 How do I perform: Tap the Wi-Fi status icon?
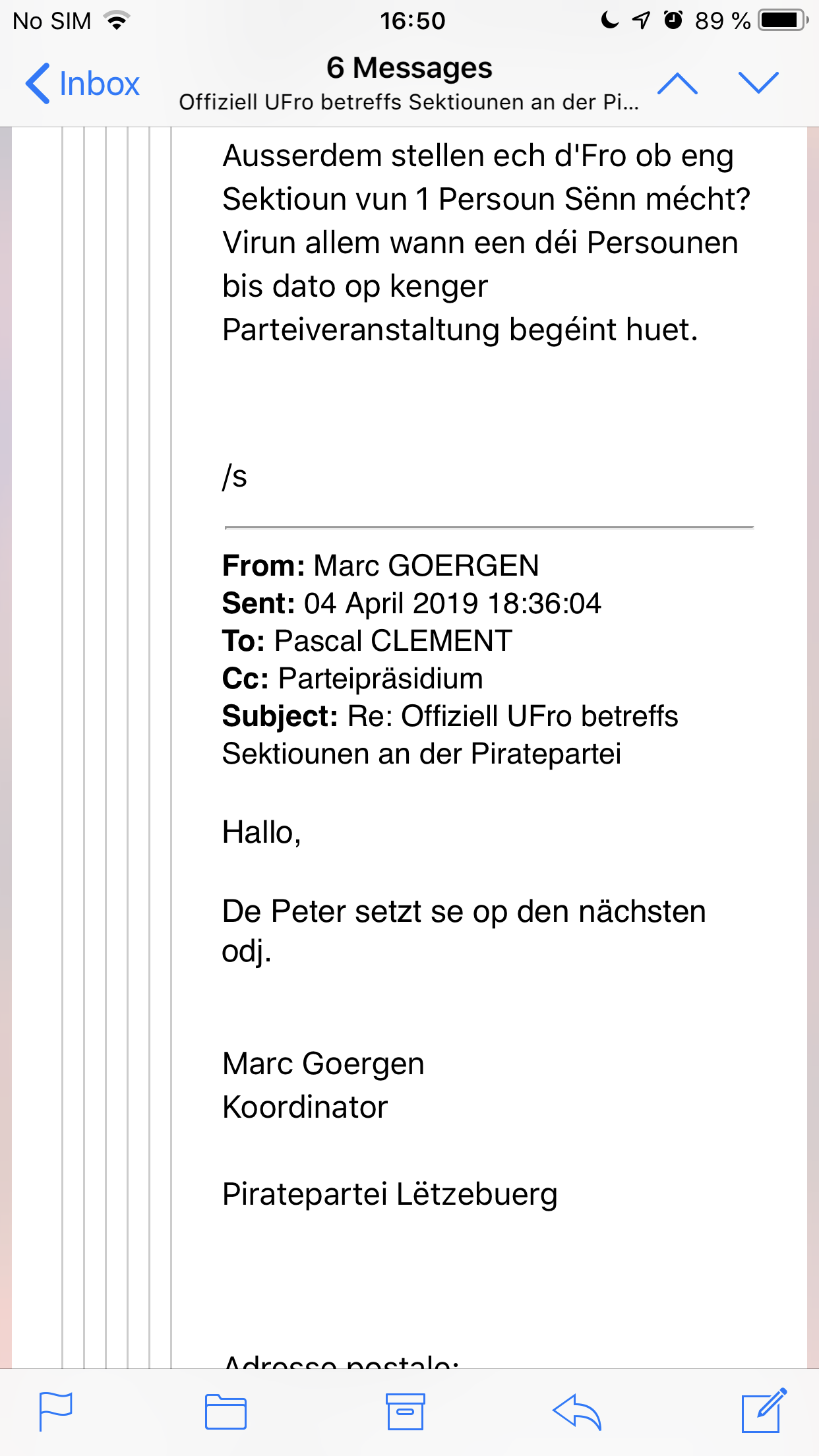[117, 21]
